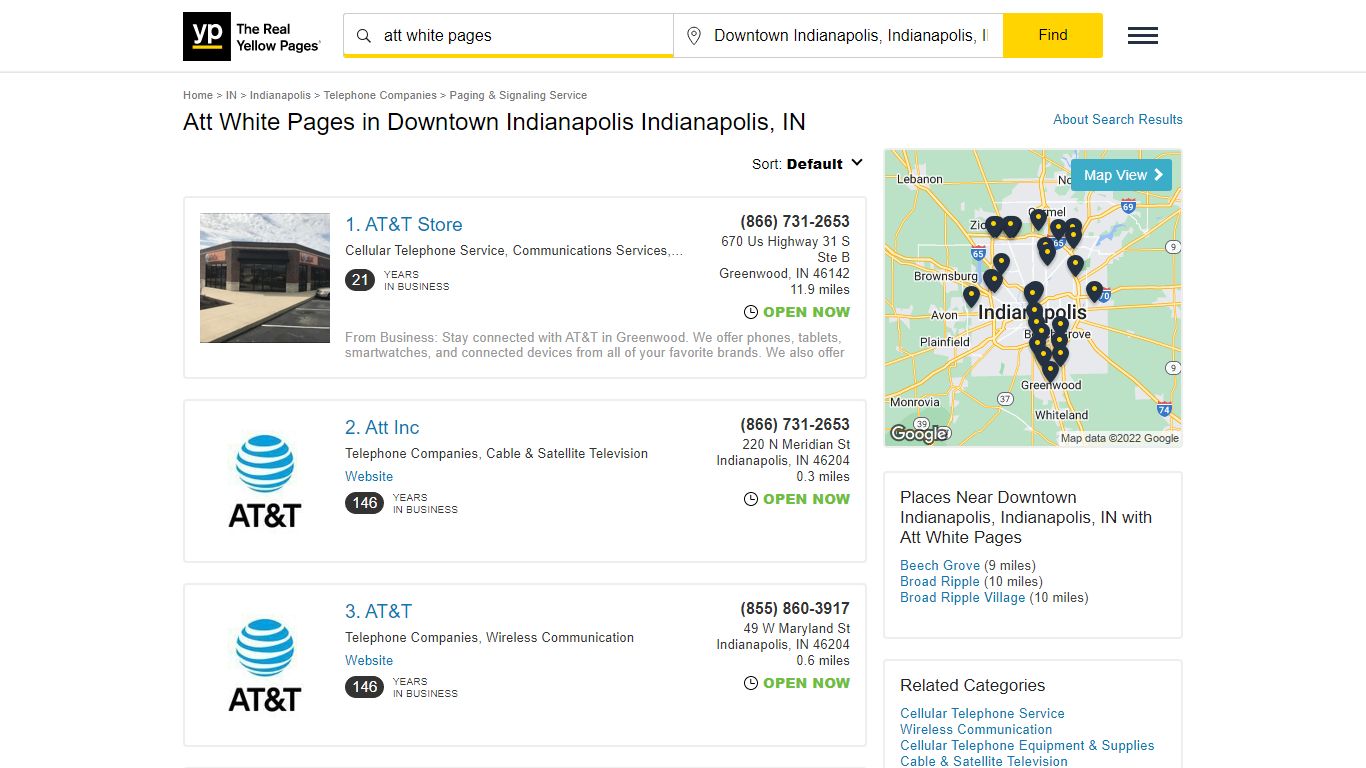The image size is (1366, 768).
Task: Open the Sort Default dropdown
Action: click(x=808, y=164)
